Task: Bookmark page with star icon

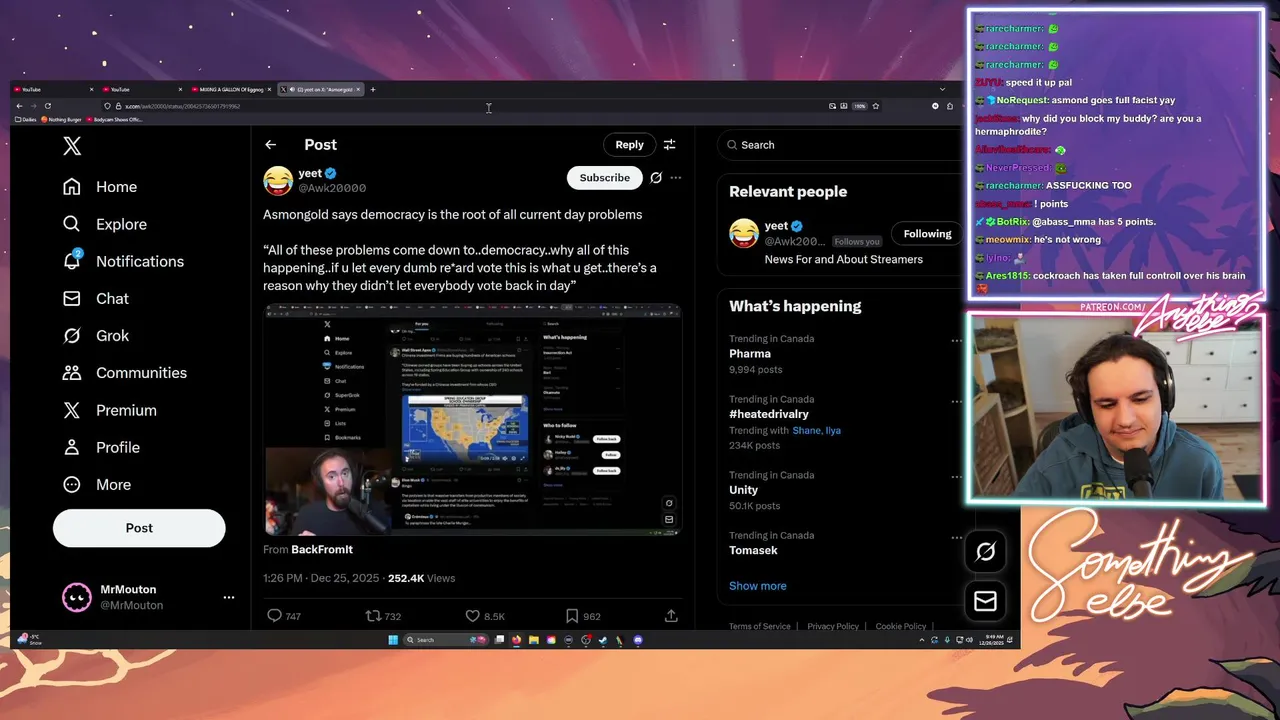Action: coord(875,106)
